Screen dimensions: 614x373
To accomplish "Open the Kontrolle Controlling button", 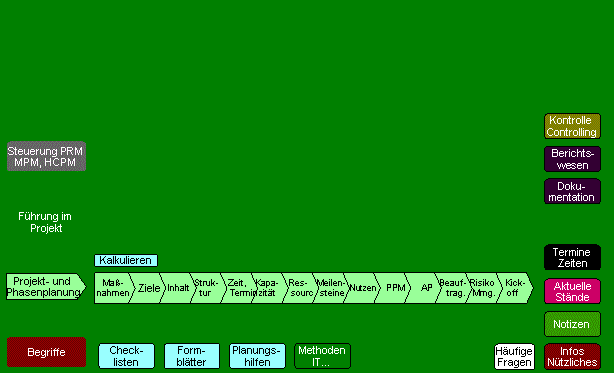I will pyautogui.click(x=572, y=126).
